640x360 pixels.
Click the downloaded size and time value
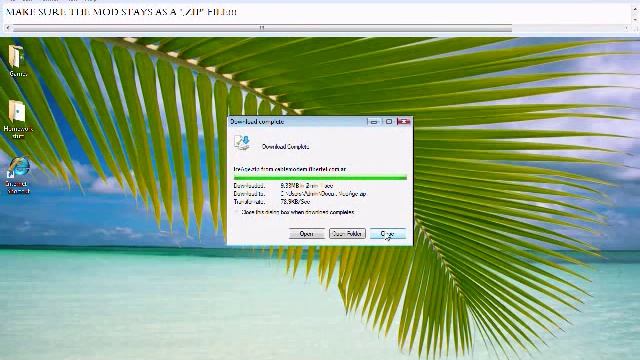307,186
